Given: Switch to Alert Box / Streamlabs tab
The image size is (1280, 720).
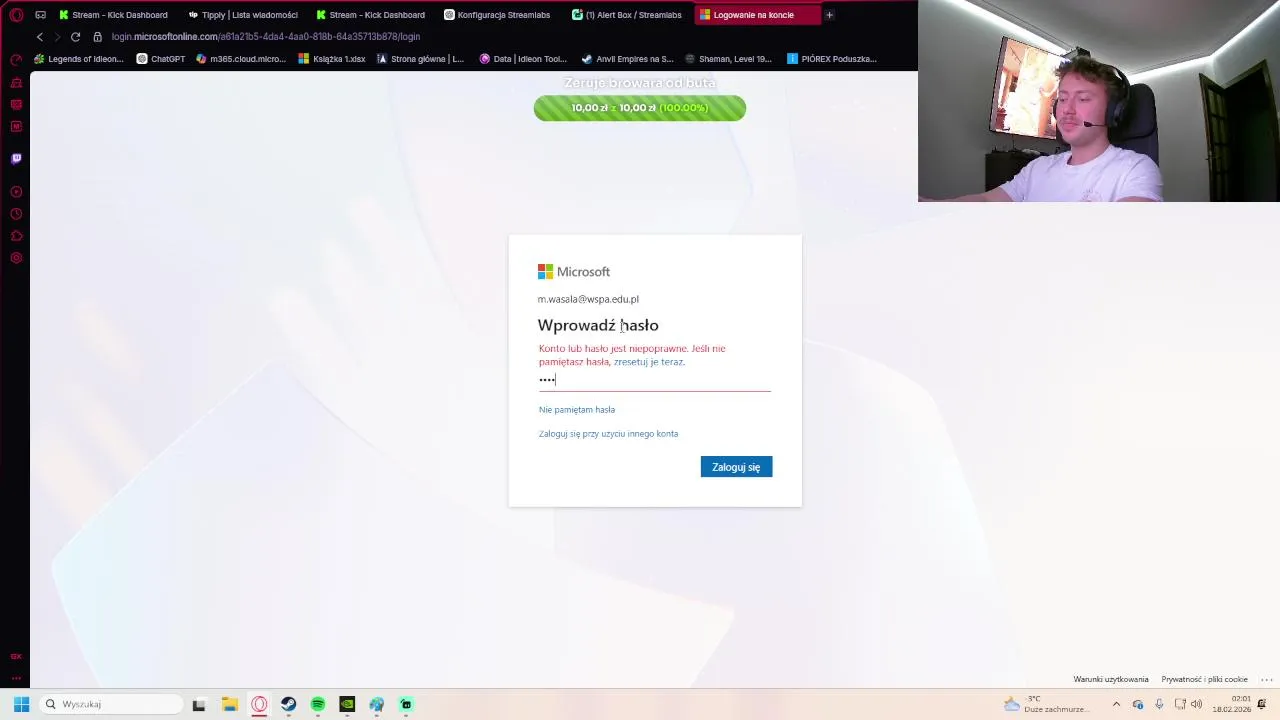Looking at the screenshot, I should 627,15.
